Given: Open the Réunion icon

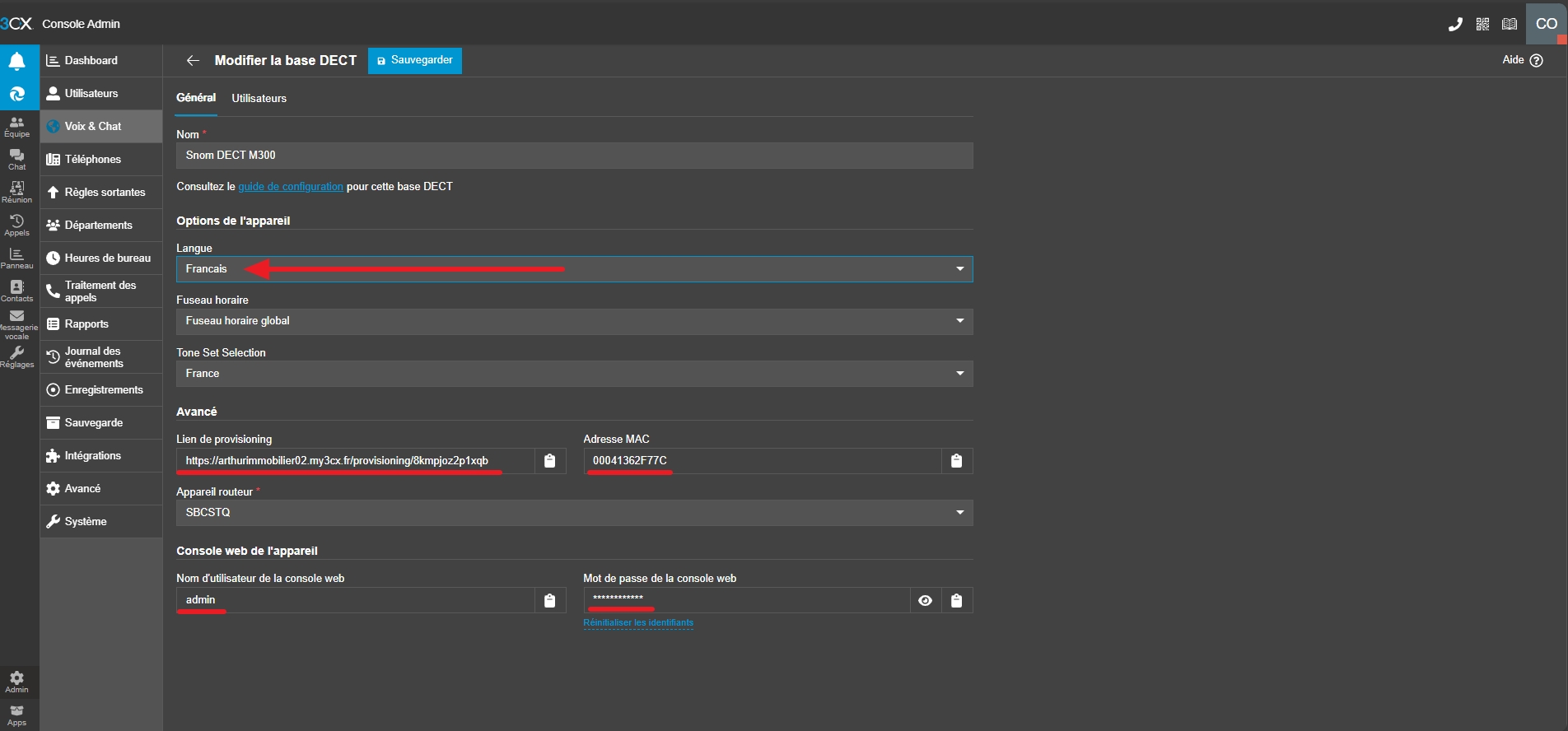Looking at the screenshot, I should (17, 193).
